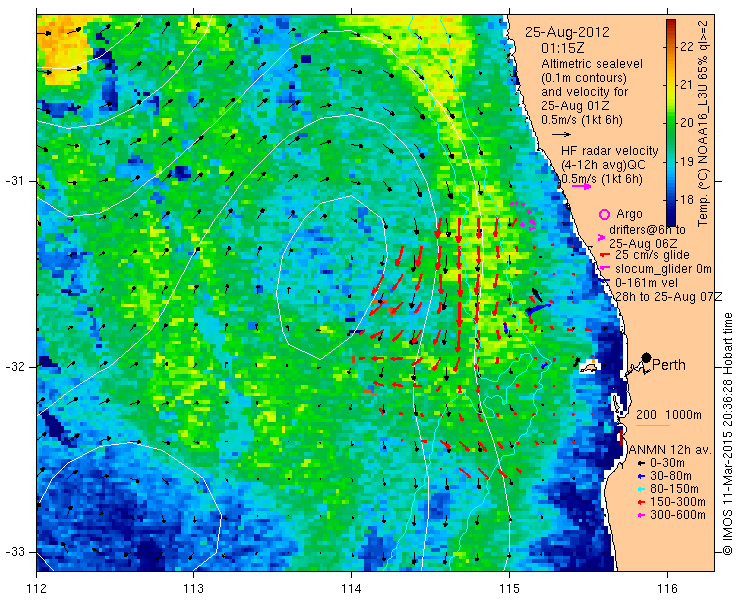Click the 0-161m vel legend text

647,283
